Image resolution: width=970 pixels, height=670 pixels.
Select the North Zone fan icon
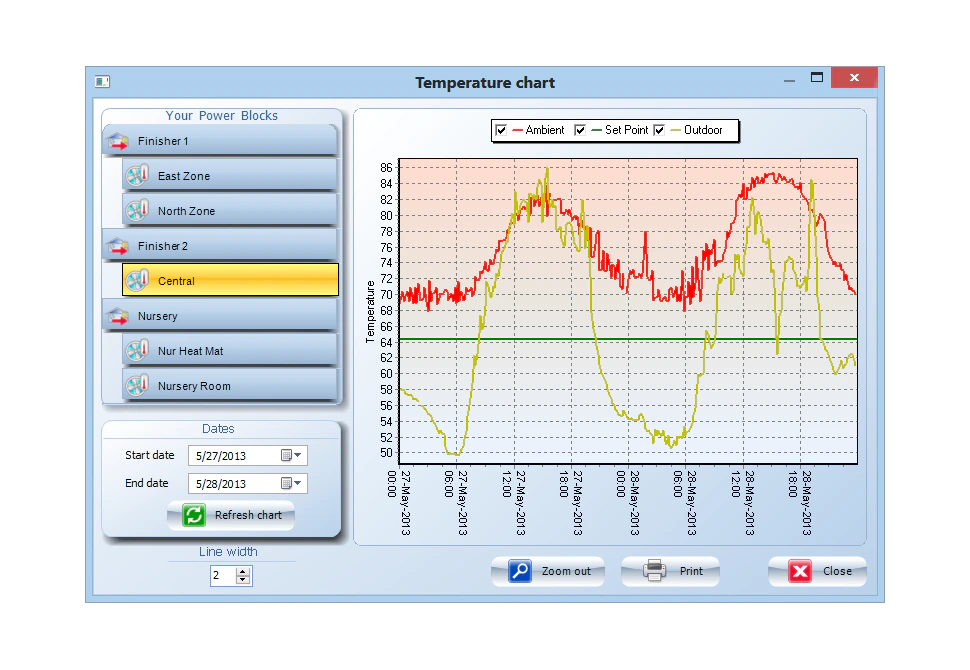137,210
